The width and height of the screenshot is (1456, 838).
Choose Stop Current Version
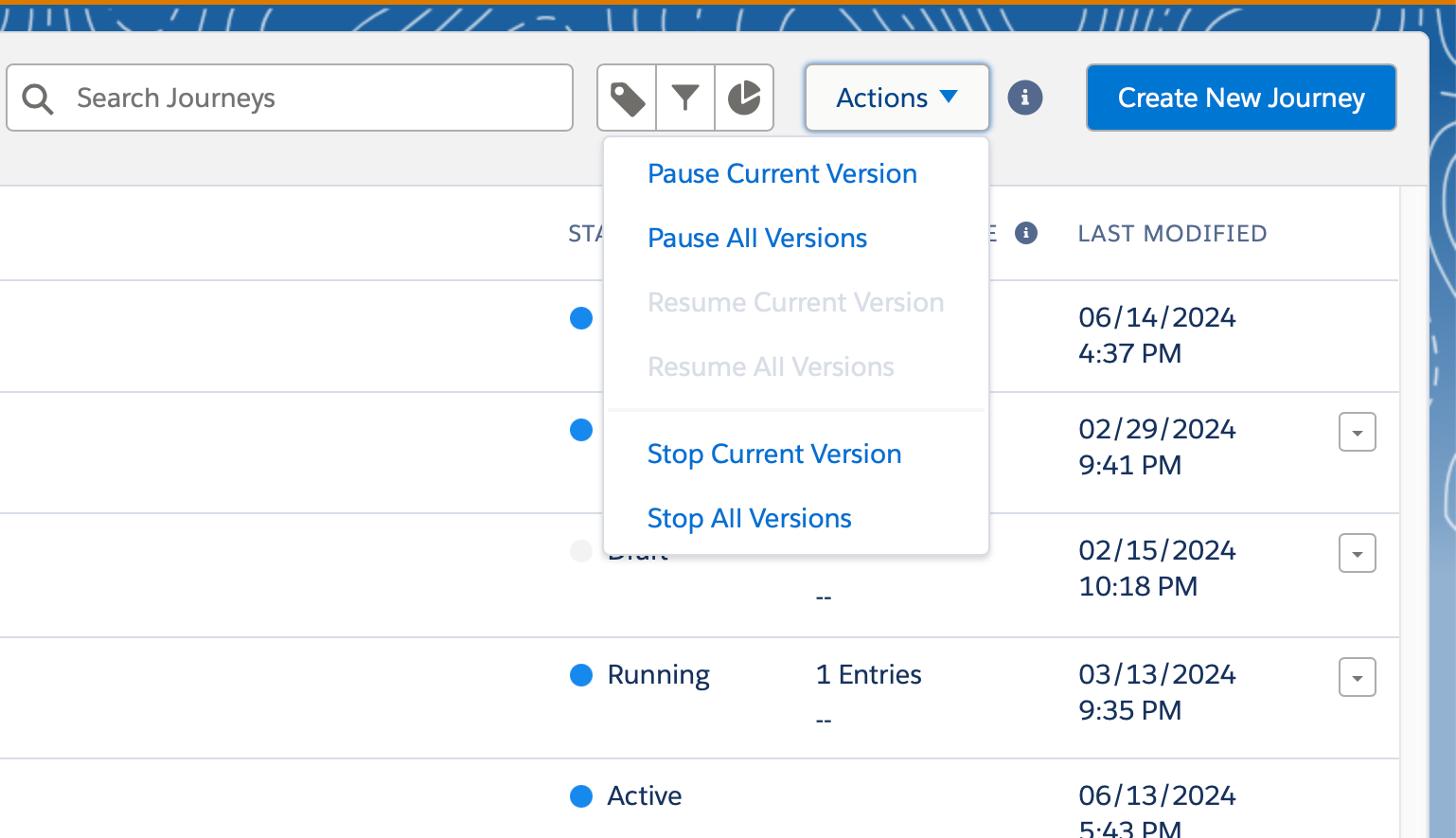coord(774,455)
